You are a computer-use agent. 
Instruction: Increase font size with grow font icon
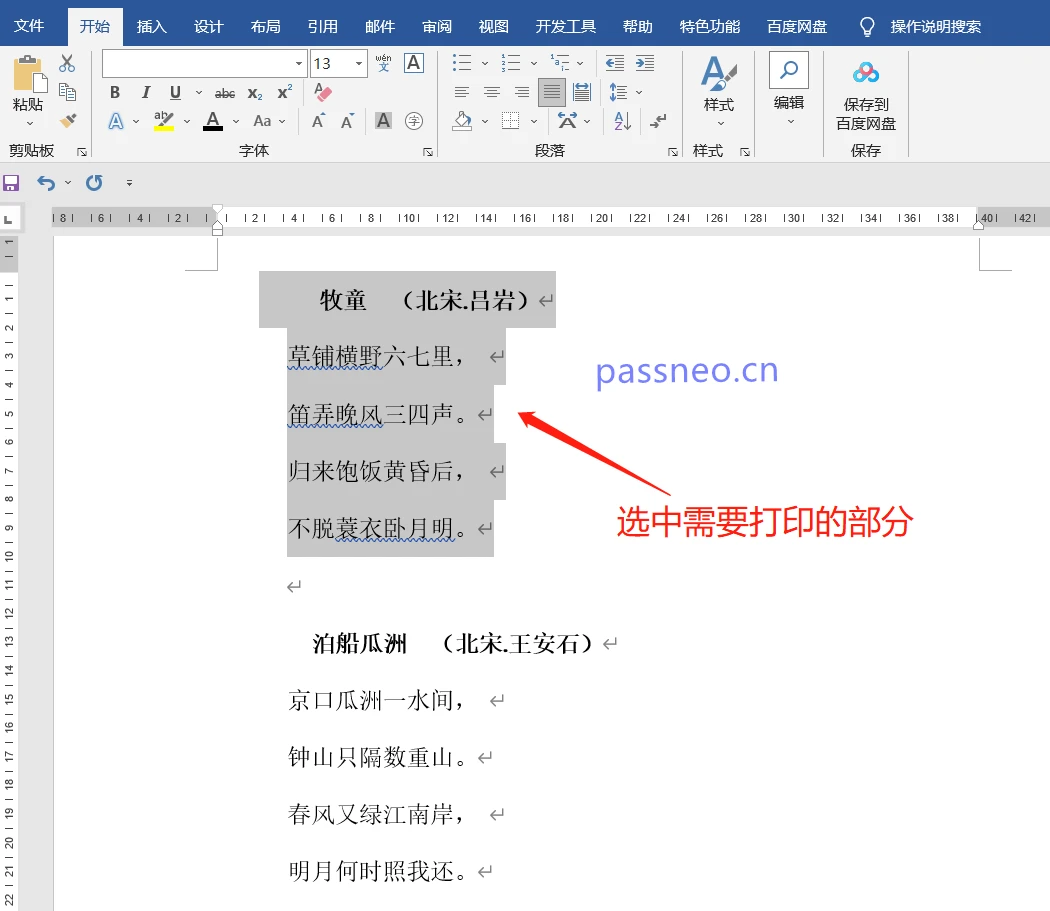click(x=319, y=121)
